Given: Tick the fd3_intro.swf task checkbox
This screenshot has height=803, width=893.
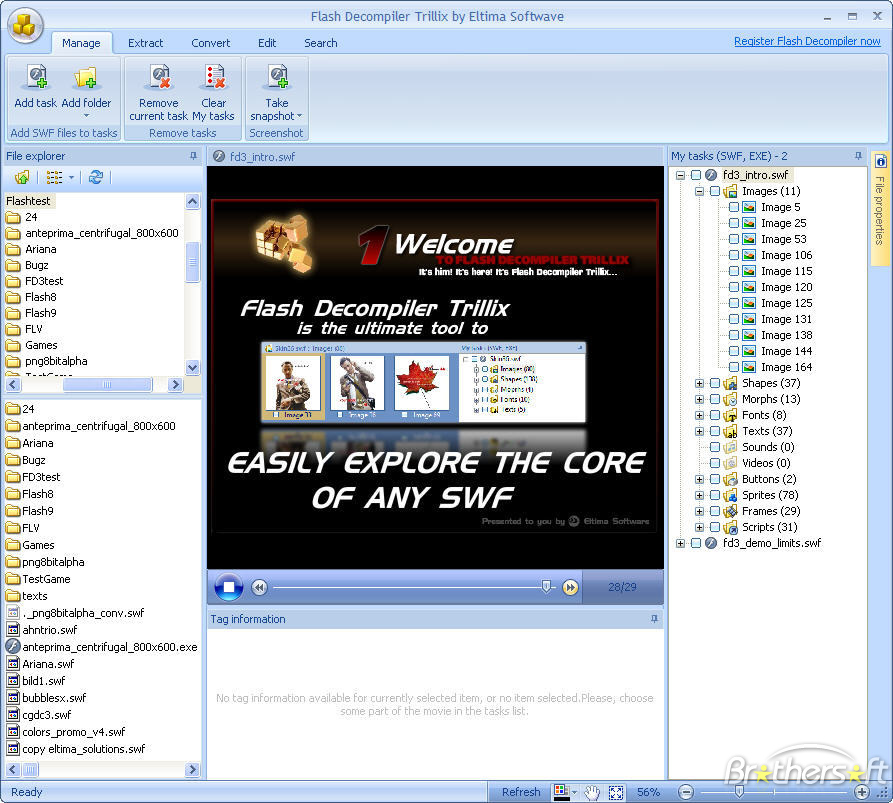Looking at the screenshot, I should (696, 175).
